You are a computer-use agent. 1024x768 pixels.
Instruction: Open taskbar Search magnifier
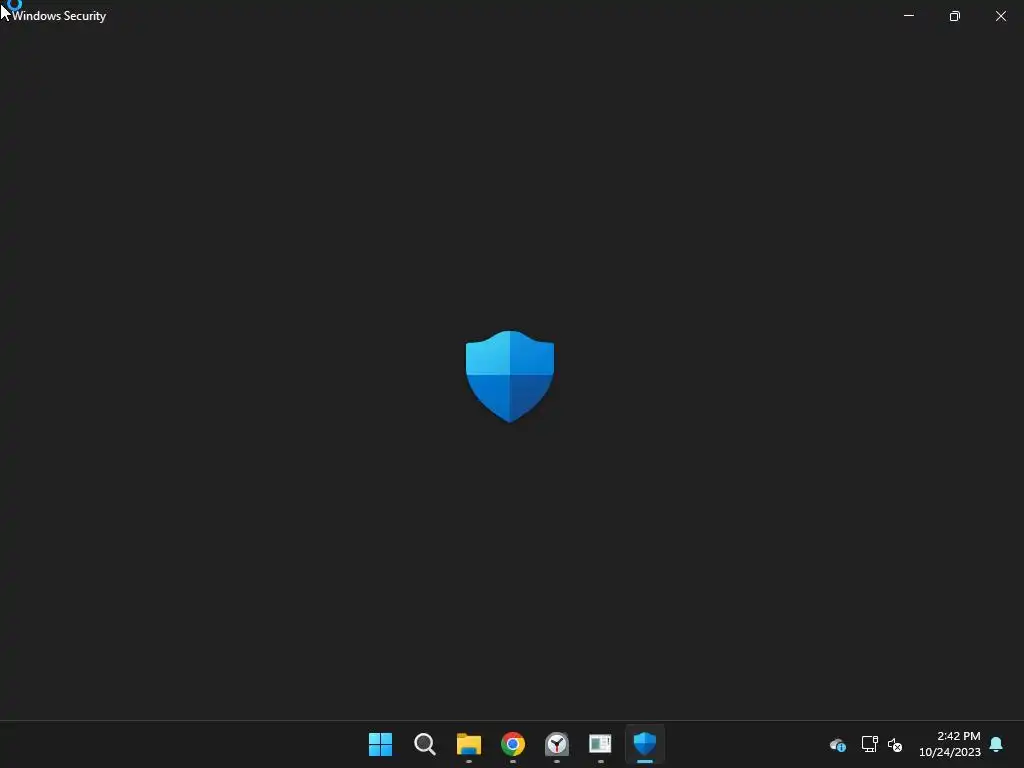(424, 744)
